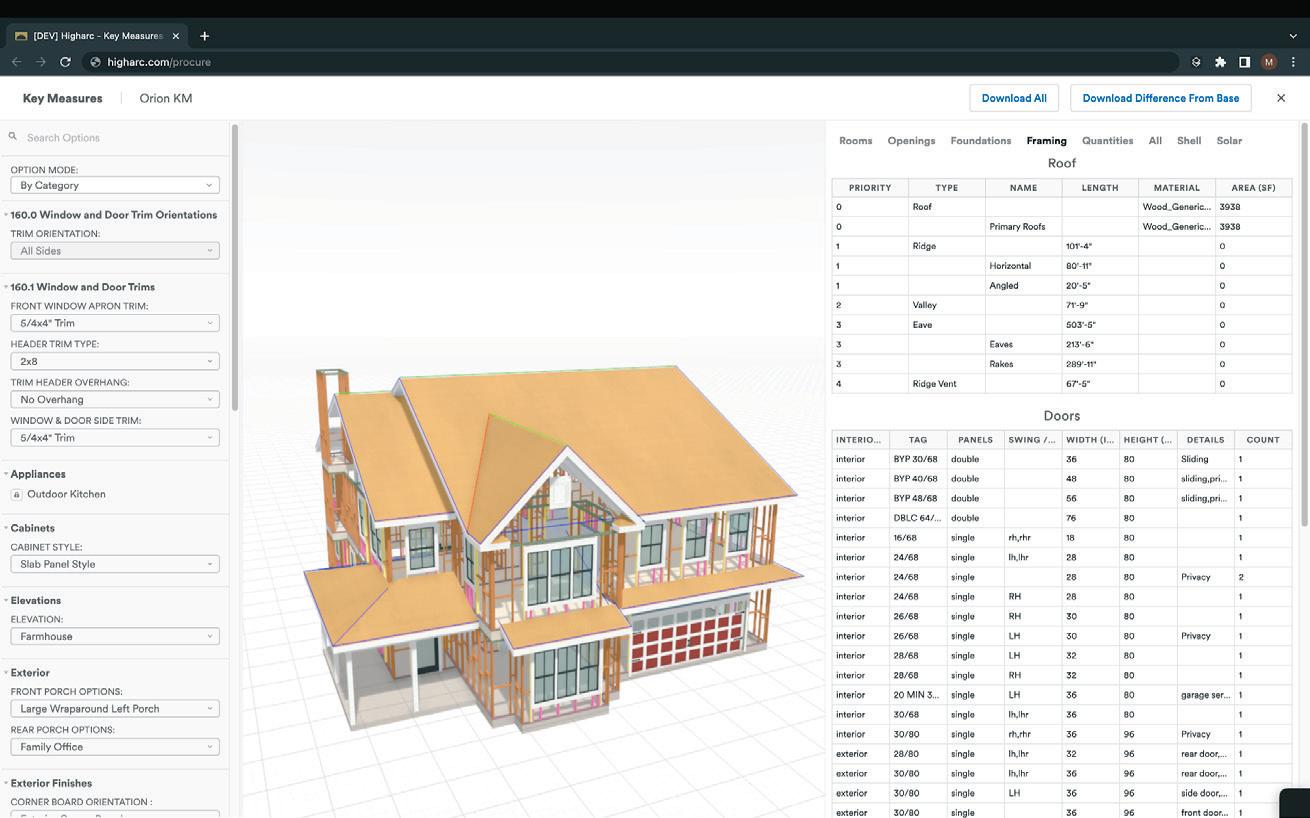
Task: Open the browser Extensions puzzle icon
Action: coord(1220,62)
